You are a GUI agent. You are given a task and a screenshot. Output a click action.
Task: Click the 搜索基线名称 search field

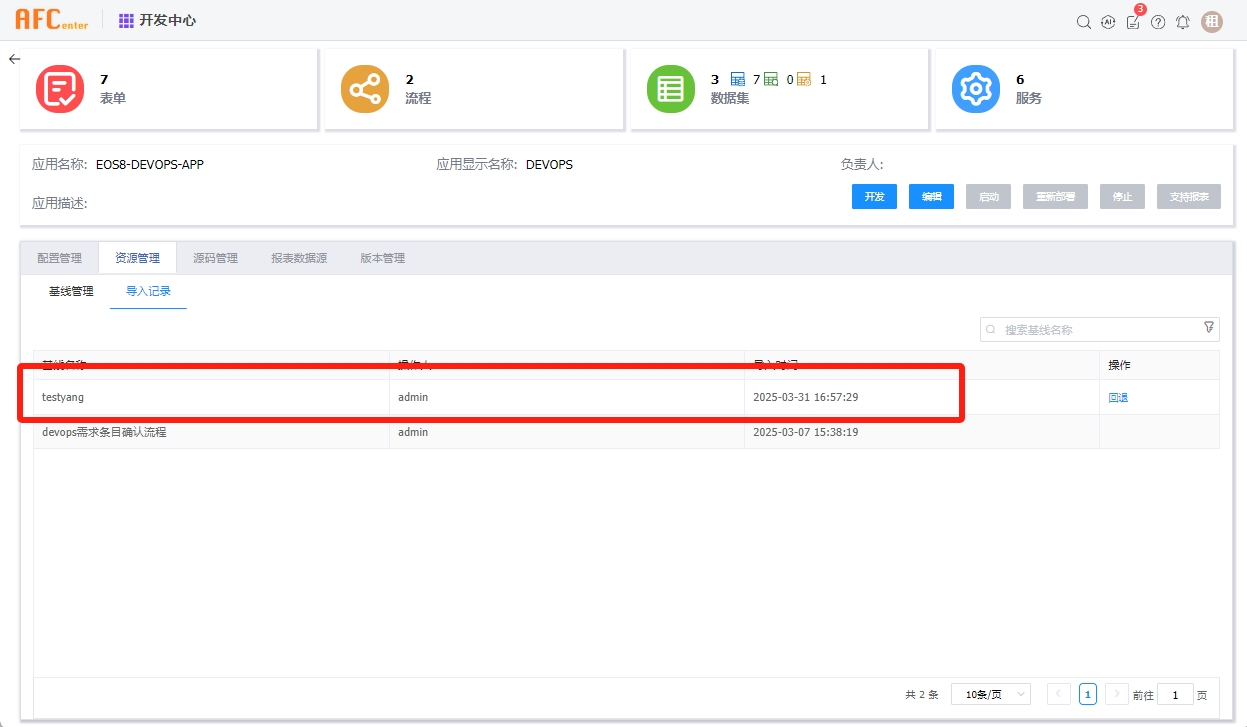pyautogui.click(x=1099, y=329)
